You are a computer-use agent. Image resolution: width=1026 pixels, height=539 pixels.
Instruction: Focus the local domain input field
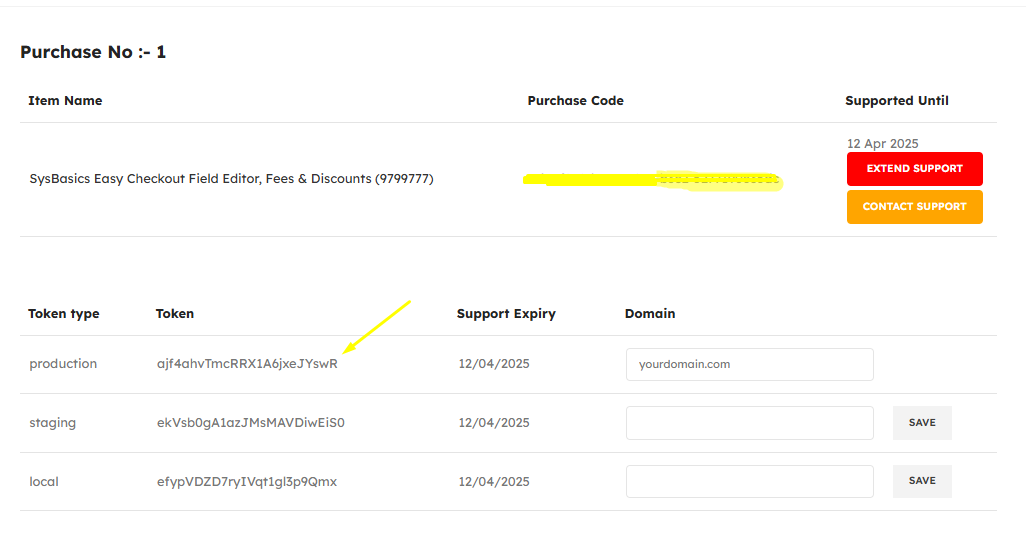[749, 481]
